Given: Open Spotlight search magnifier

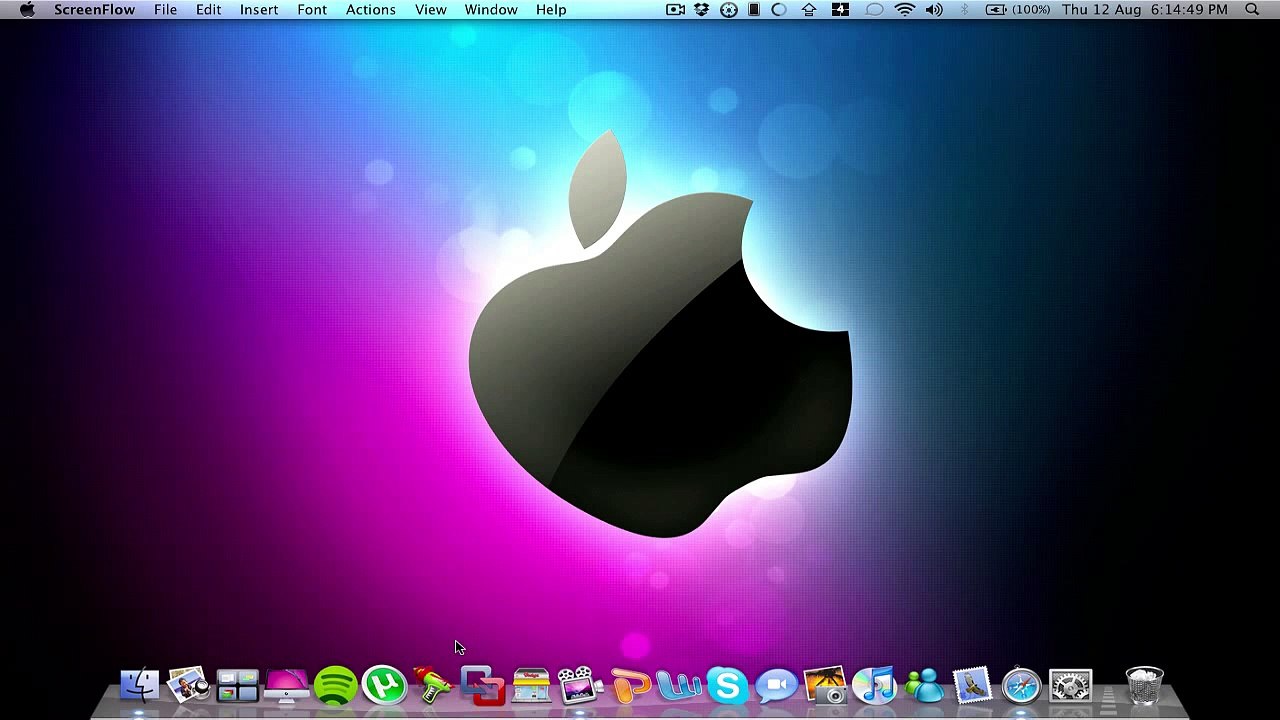Looking at the screenshot, I should coord(1252,10).
